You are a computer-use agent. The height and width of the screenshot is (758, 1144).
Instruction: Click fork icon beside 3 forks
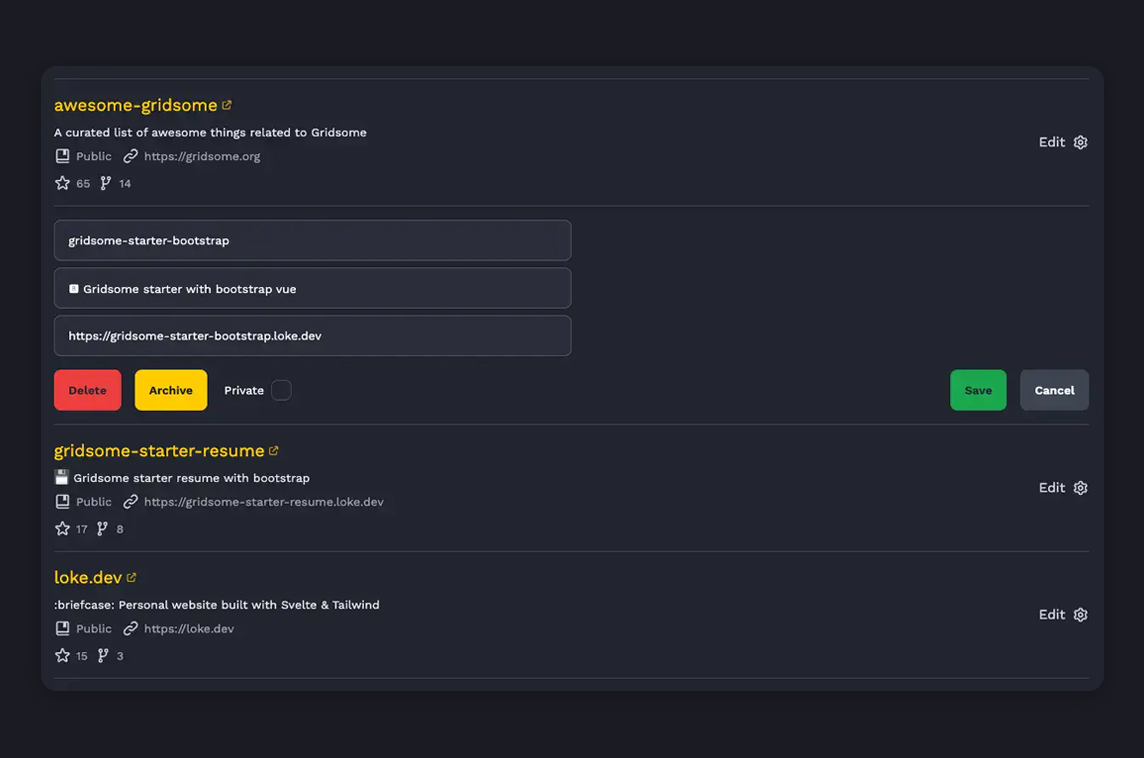(103, 656)
